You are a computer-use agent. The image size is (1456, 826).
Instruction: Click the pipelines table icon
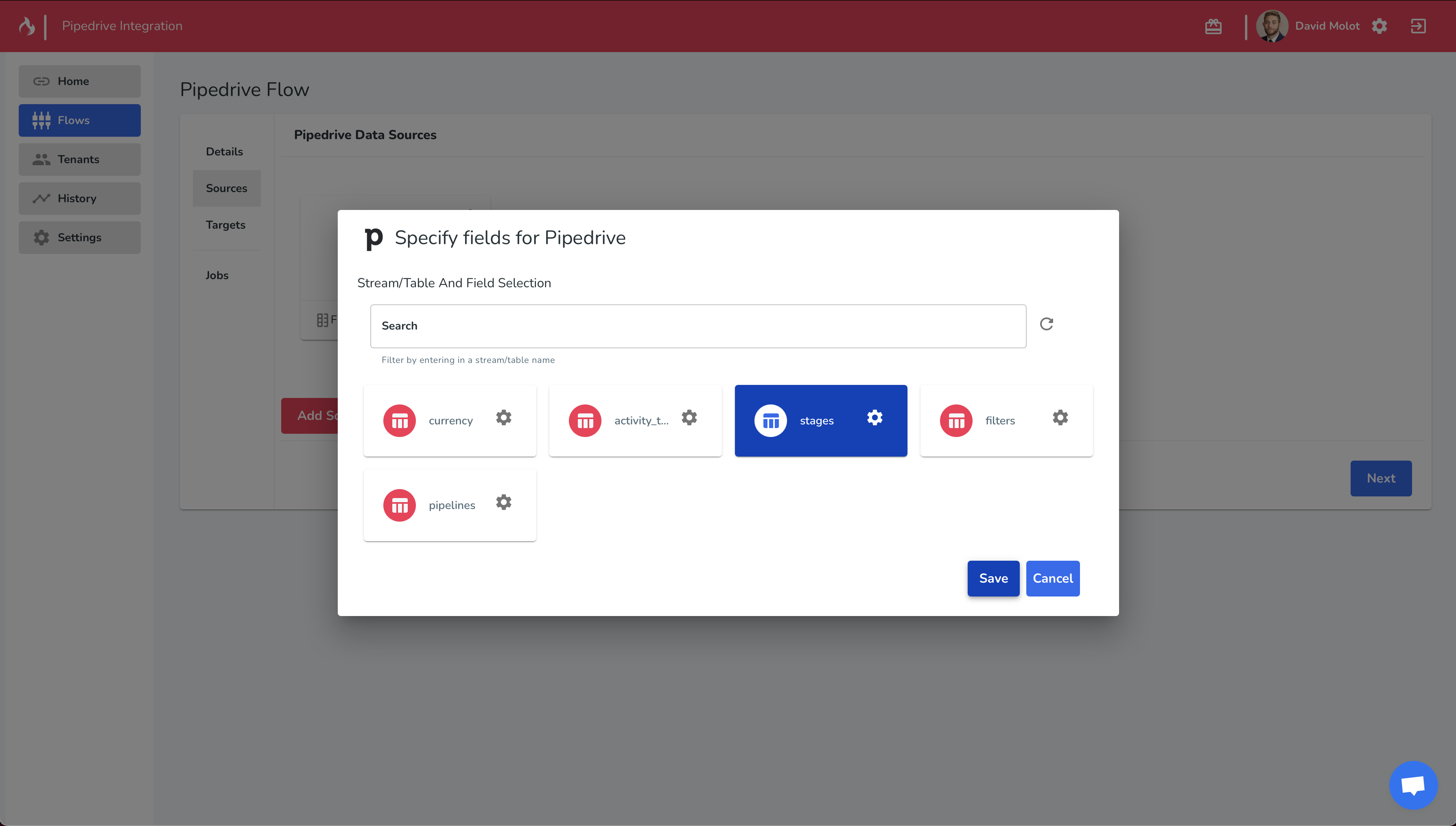[x=399, y=505]
